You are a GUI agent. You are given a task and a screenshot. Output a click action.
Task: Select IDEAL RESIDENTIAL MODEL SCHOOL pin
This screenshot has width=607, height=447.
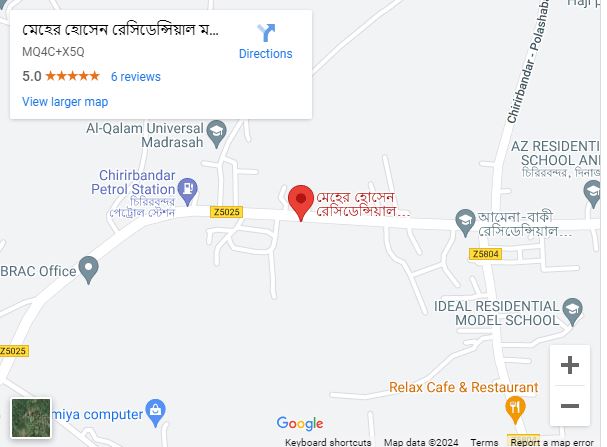click(573, 312)
